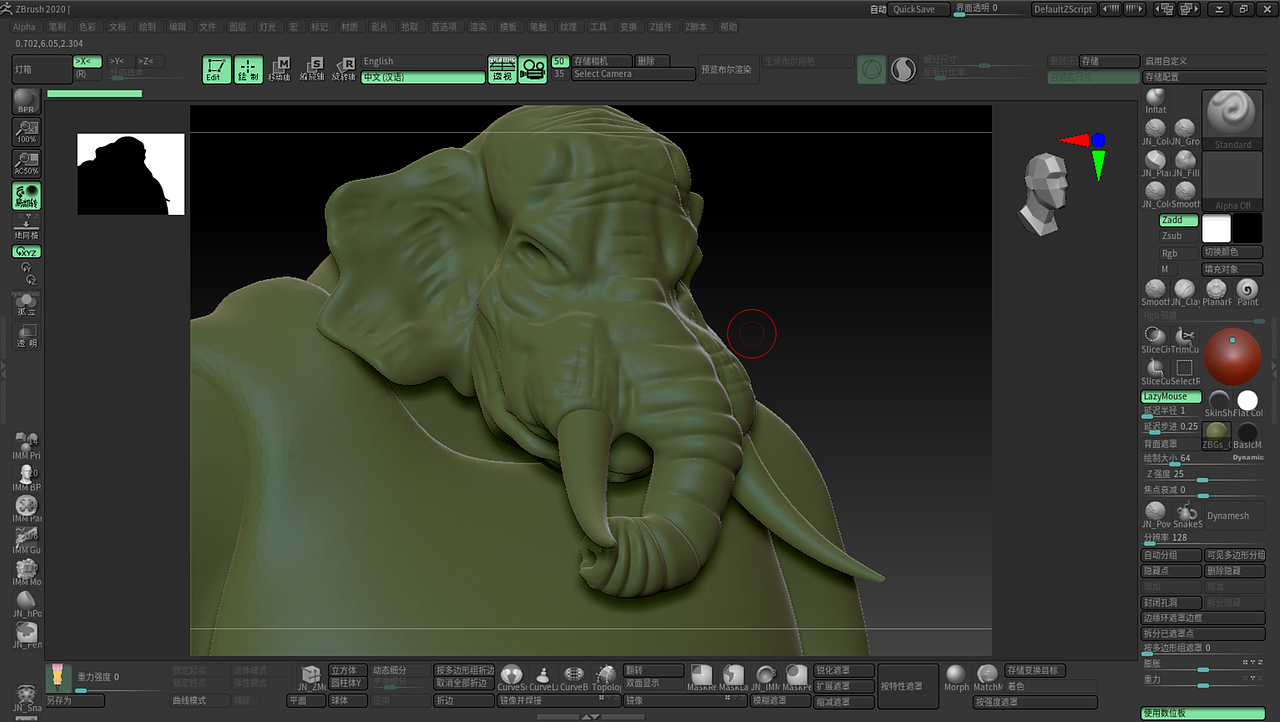This screenshot has width=1280, height=722.
Task: Select the SelectRect selection tool
Action: tap(1185, 370)
